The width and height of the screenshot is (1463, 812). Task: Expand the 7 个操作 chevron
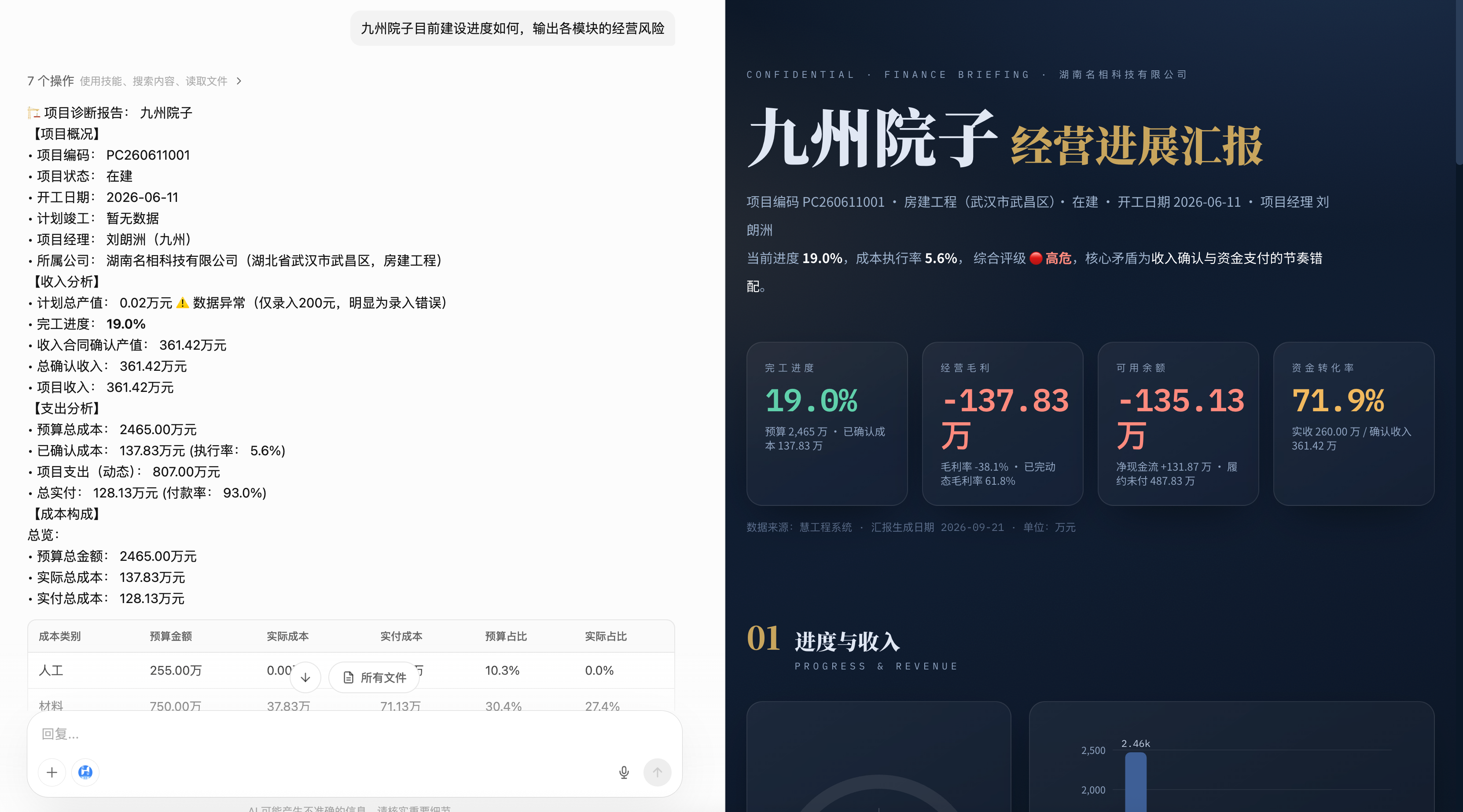tap(239, 81)
